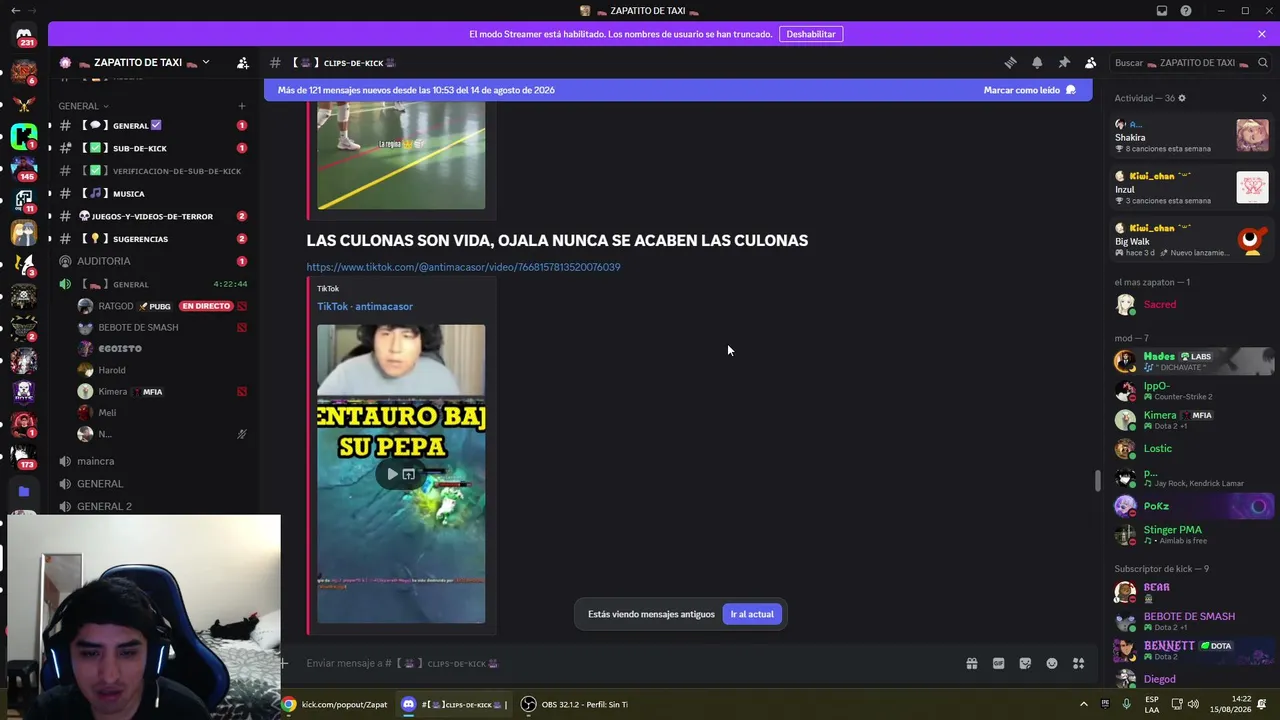Viewport: 1280px width, 720px height.
Task: Close the Streamer mode banner
Action: (x=1262, y=34)
